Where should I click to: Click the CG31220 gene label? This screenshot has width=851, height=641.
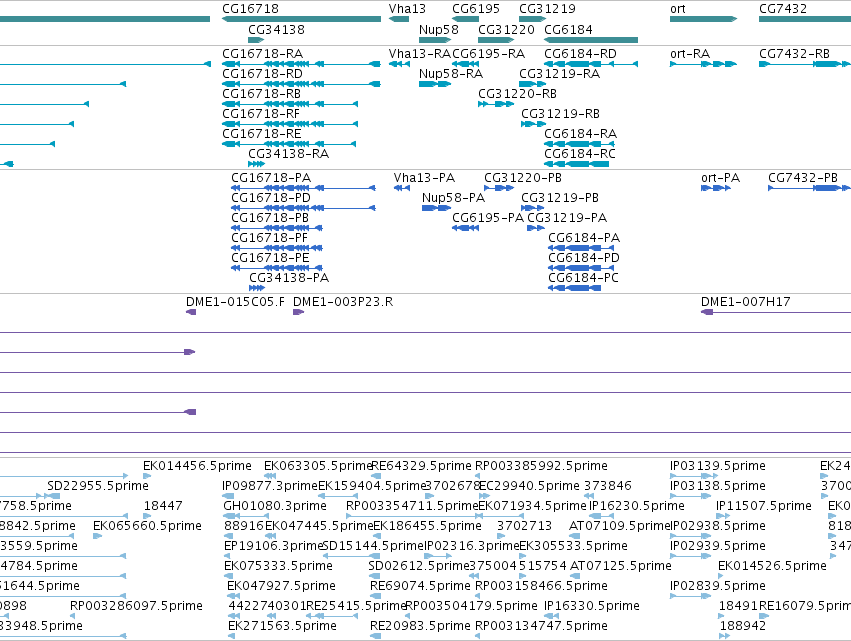(506, 30)
